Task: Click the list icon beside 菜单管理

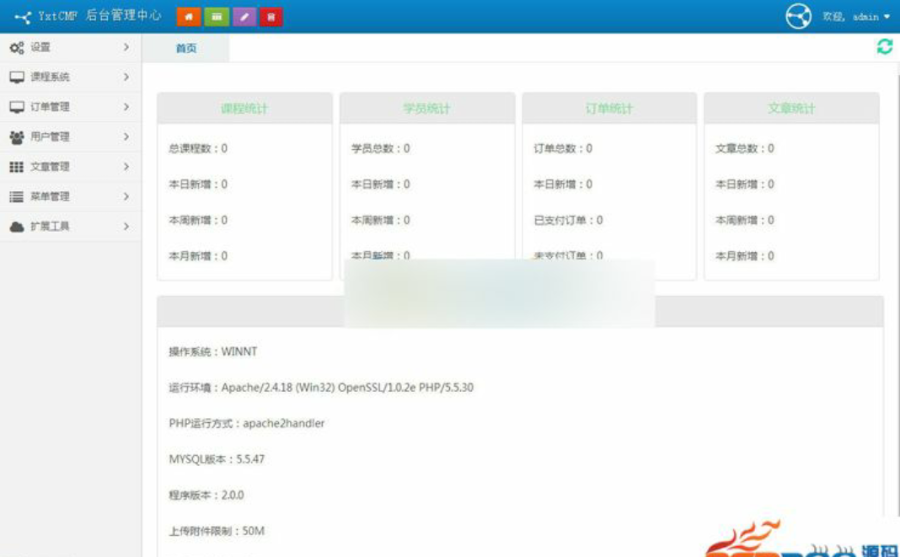Action: [17, 196]
